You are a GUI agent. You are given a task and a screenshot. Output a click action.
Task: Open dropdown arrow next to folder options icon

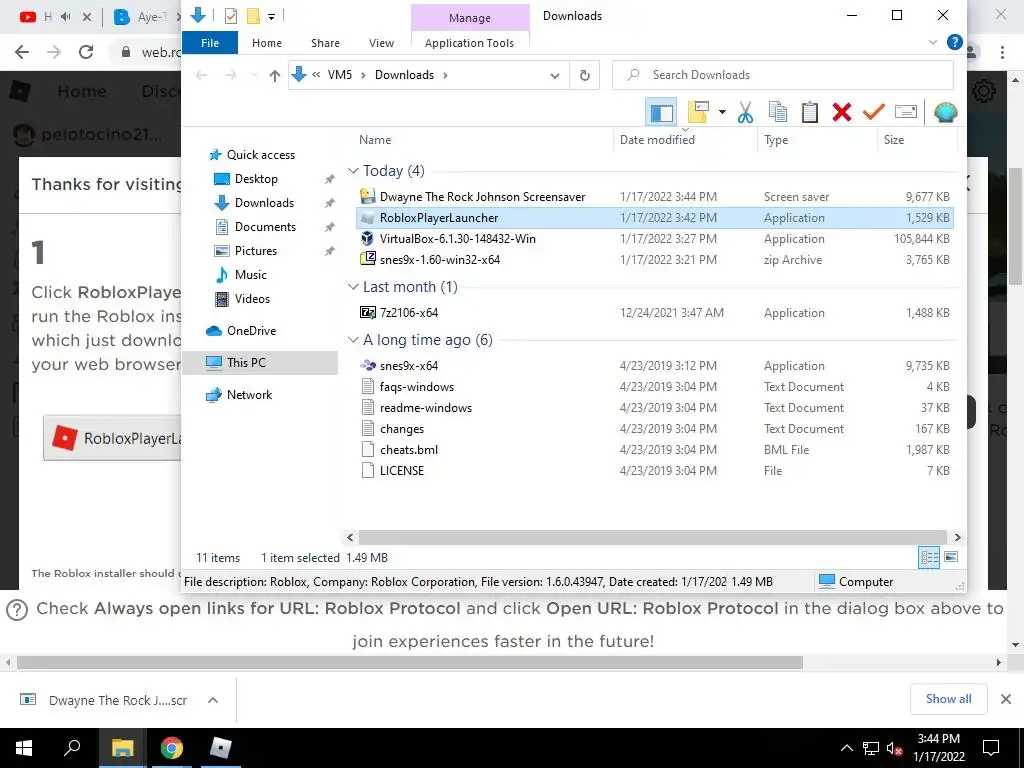pyautogui.click(x=722, y=112)
